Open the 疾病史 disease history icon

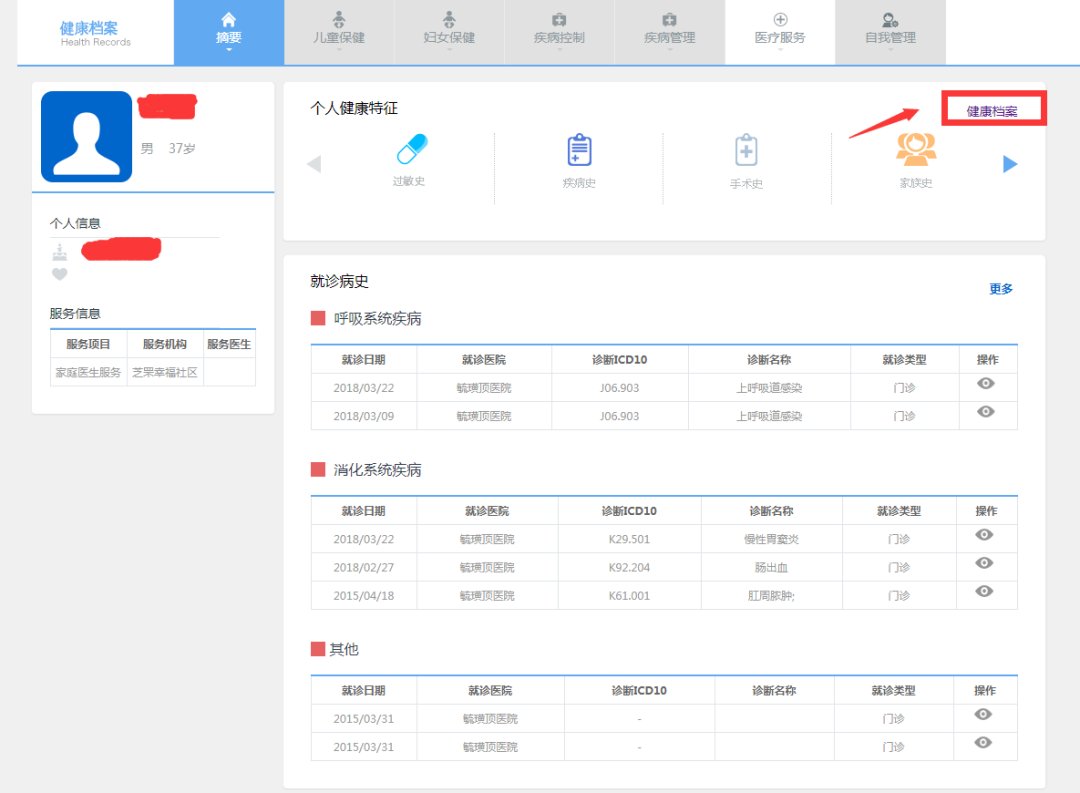click(x=579, y=152)
